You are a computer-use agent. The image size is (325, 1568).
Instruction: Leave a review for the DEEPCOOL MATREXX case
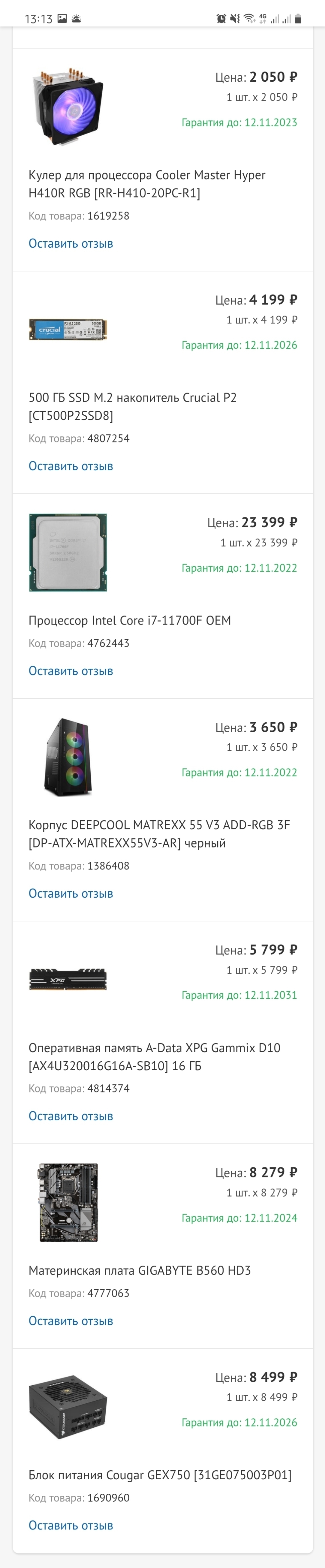click(71, 894)
